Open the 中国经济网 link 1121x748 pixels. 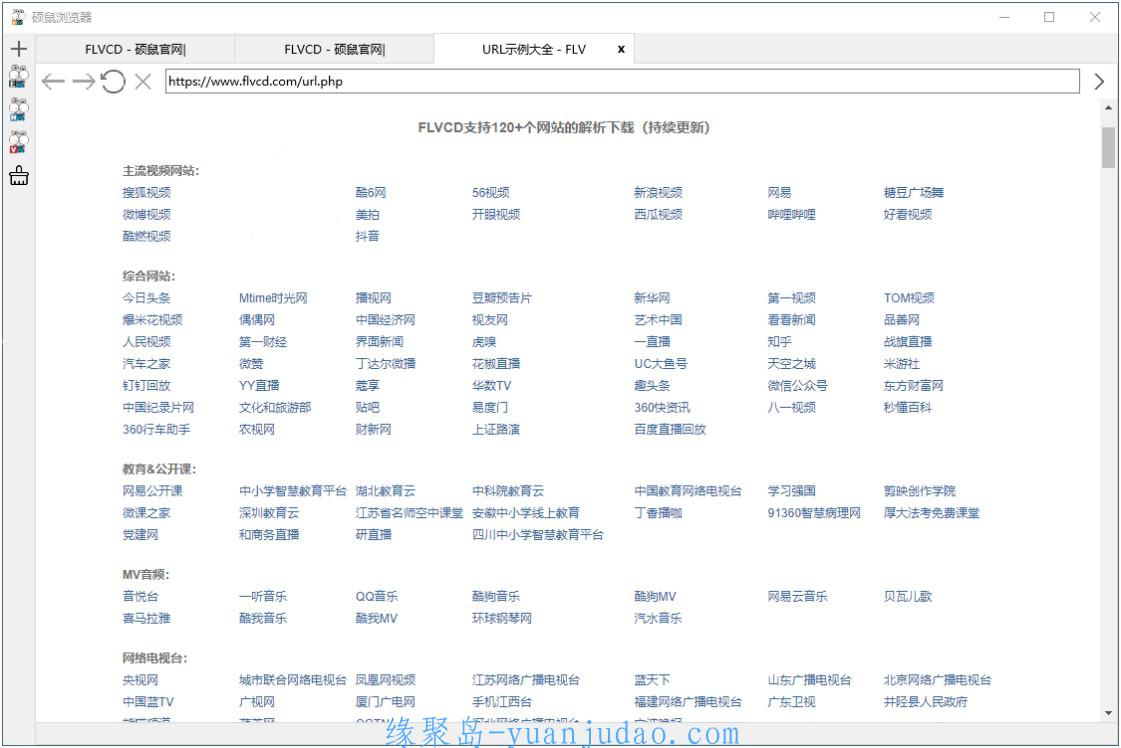pos(385,320)
